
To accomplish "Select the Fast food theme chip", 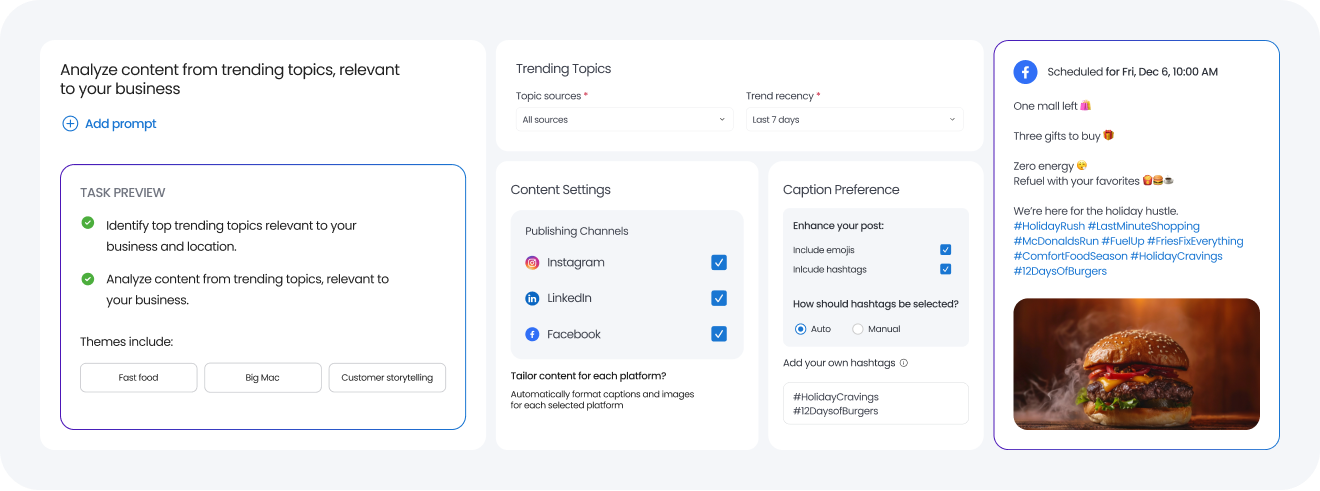I will click(x=138, y=378).
